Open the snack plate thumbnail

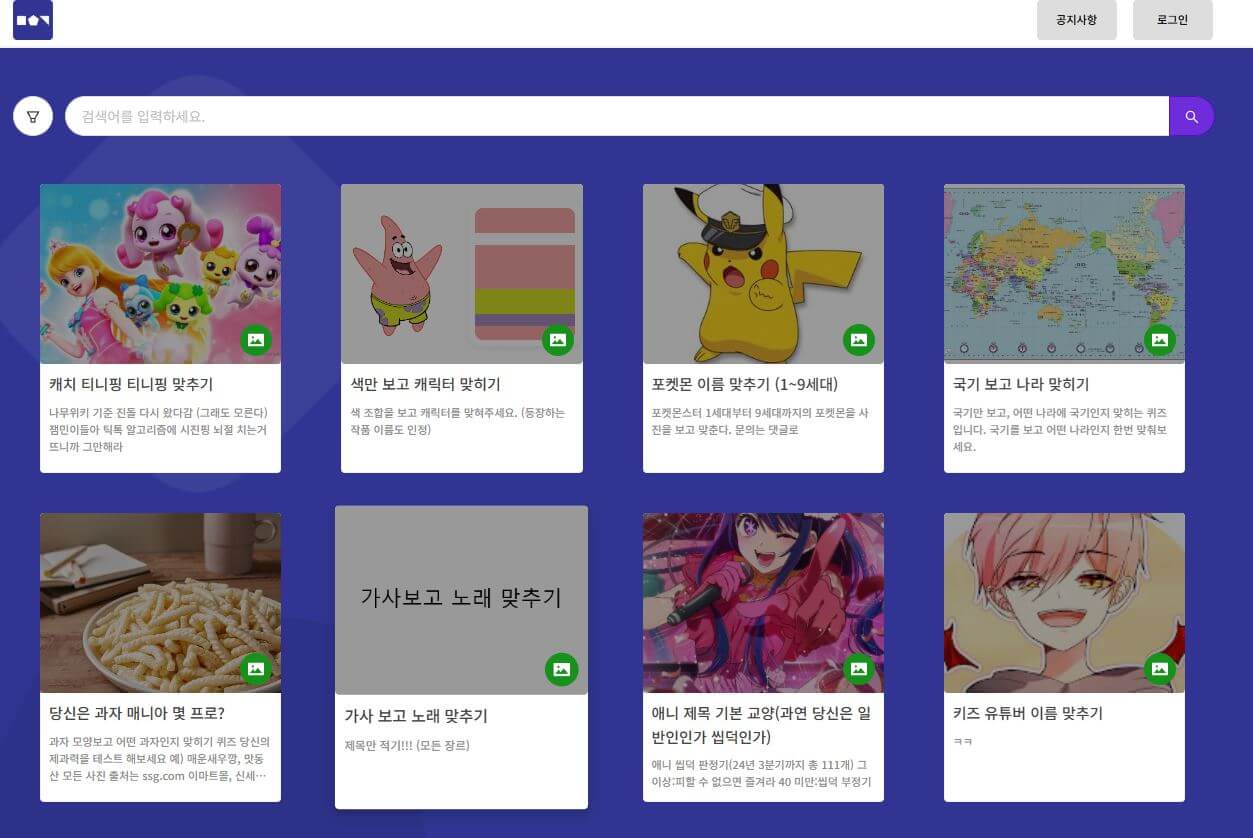point(160,603)
